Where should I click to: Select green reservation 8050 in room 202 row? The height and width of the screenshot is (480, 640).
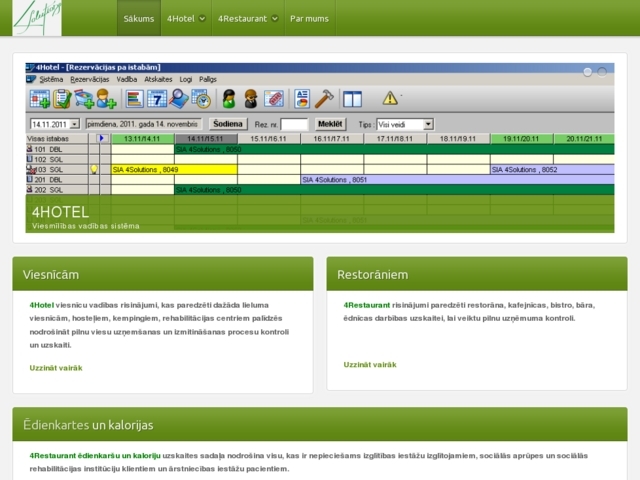pyautogui.click(x=394, y=190)
